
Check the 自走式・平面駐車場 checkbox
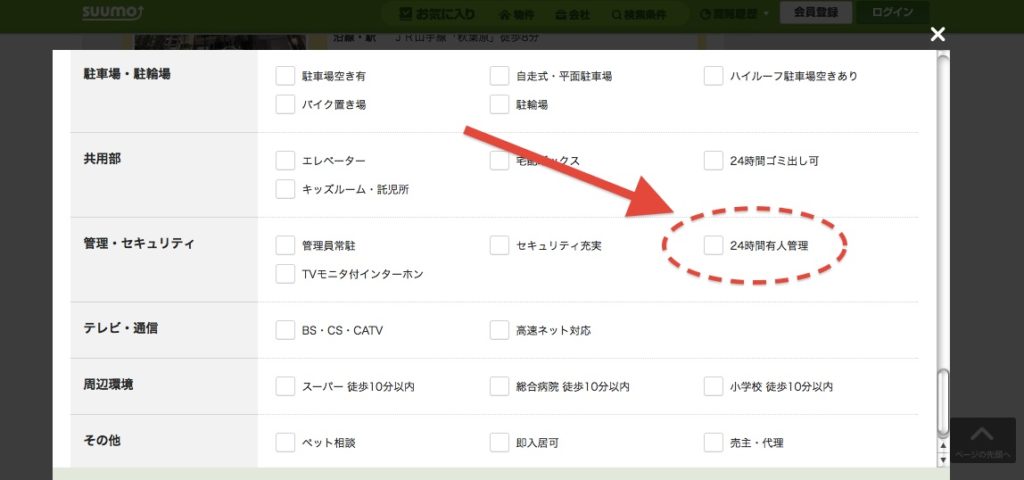coord(499,76)
